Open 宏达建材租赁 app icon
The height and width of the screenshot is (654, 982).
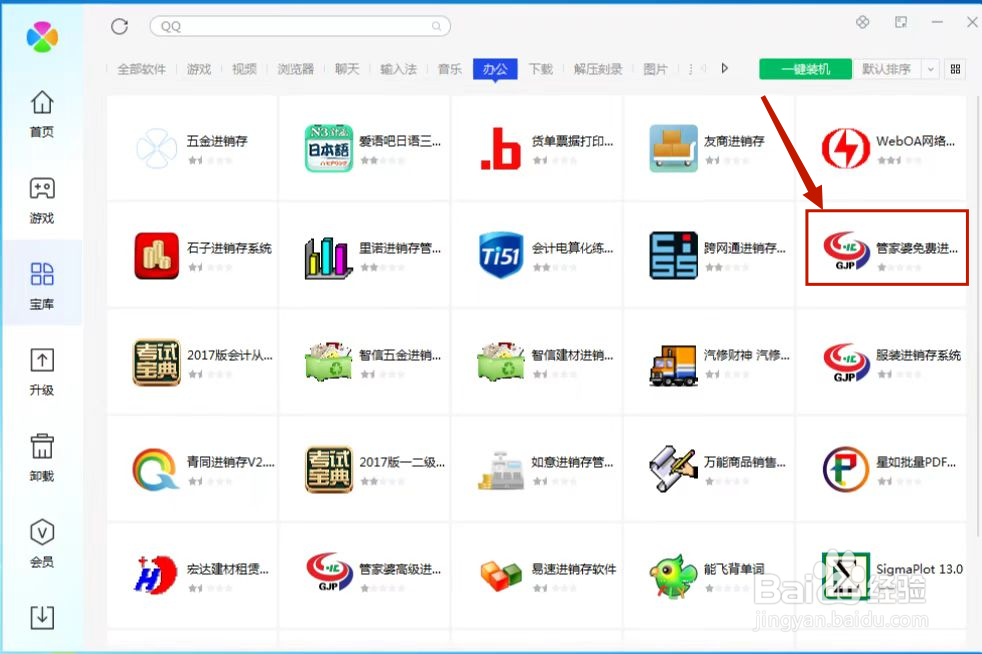tap(155, 574)
